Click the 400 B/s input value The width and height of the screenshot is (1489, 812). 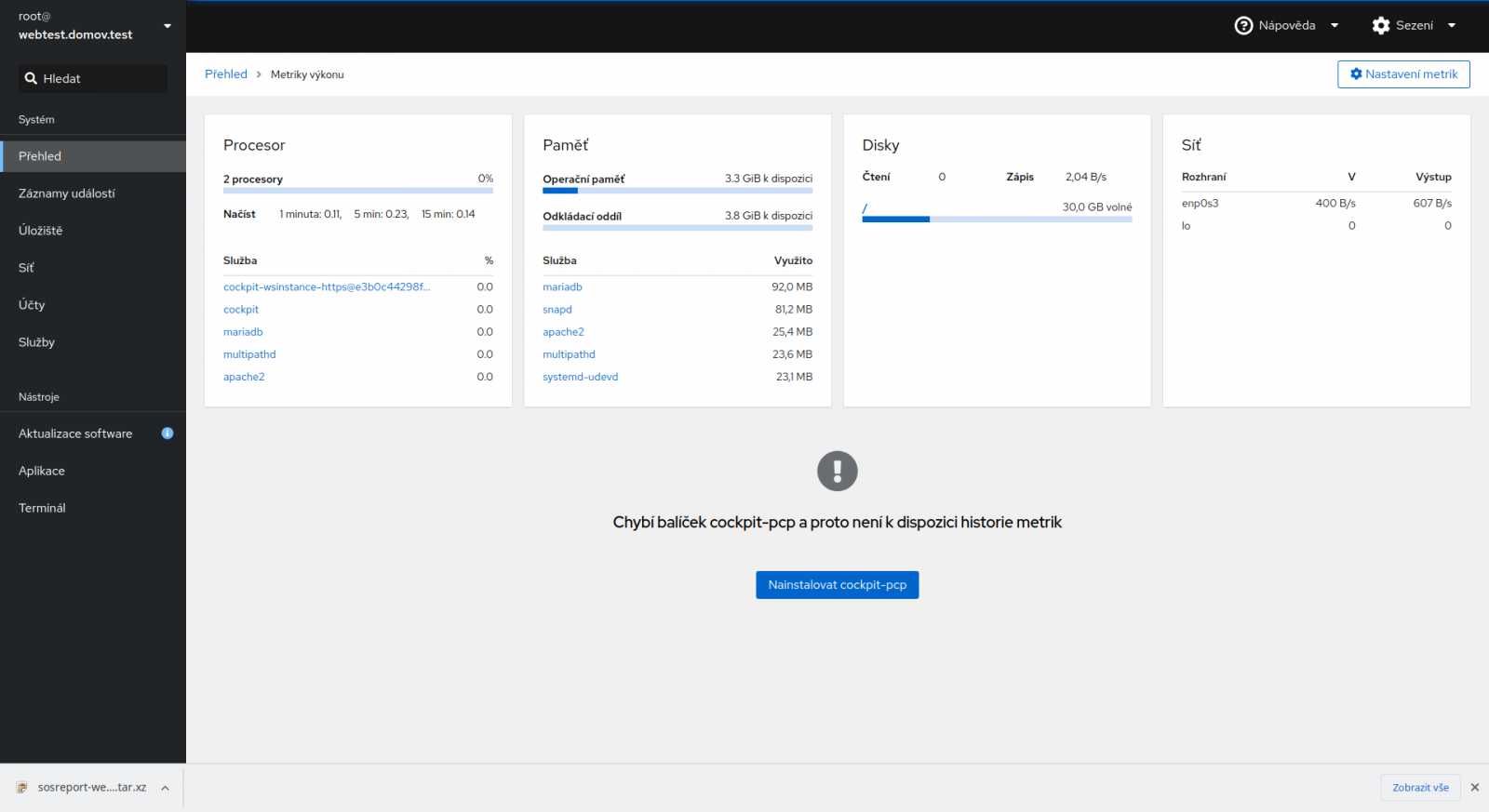point(1335,203)
